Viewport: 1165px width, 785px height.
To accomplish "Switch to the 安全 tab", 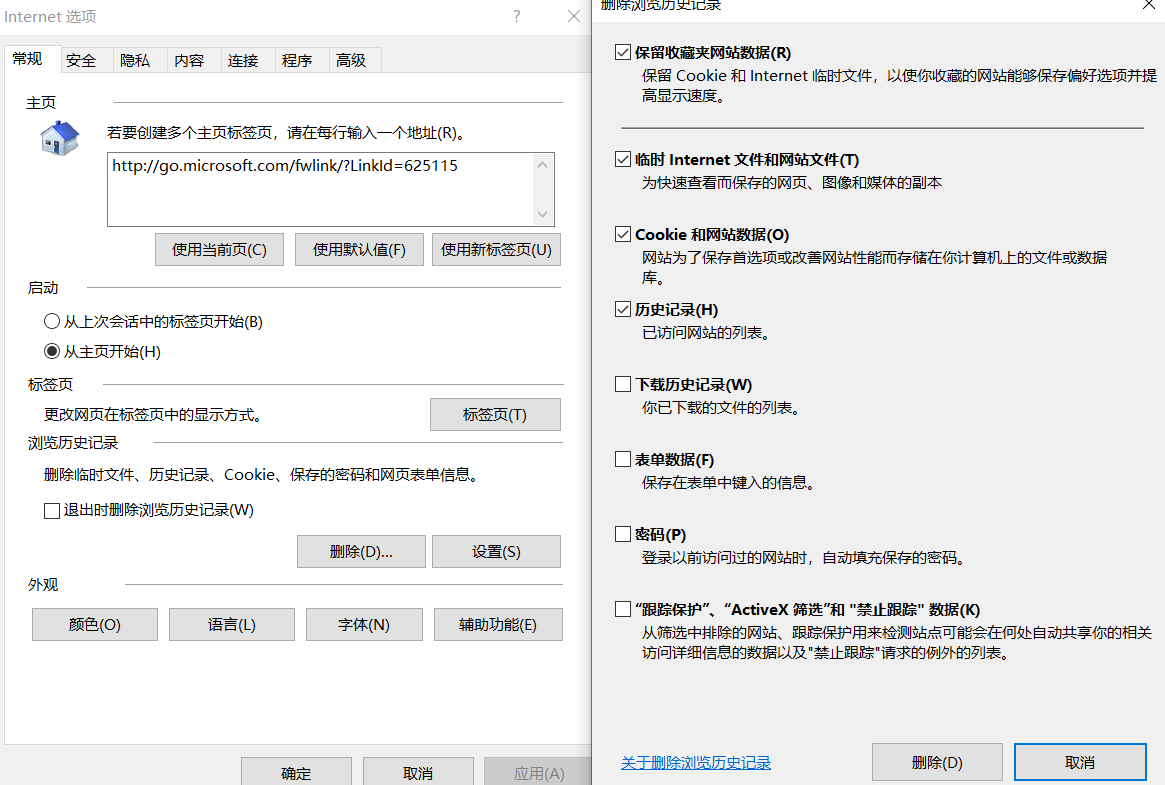I will click(x=82, y=61).
